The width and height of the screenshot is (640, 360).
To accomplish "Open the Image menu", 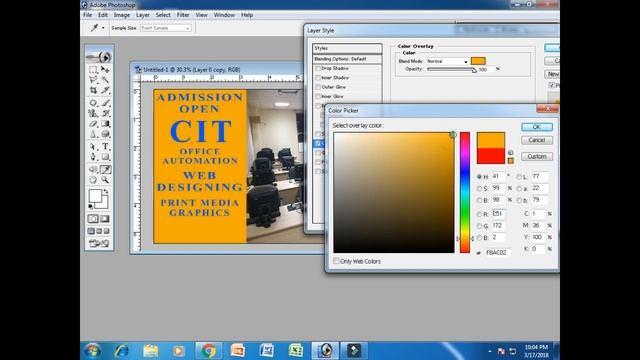I will (122, 15).
